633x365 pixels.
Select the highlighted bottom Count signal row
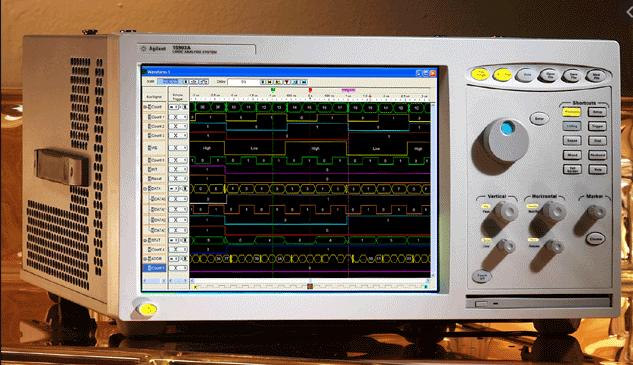[155, 268]
